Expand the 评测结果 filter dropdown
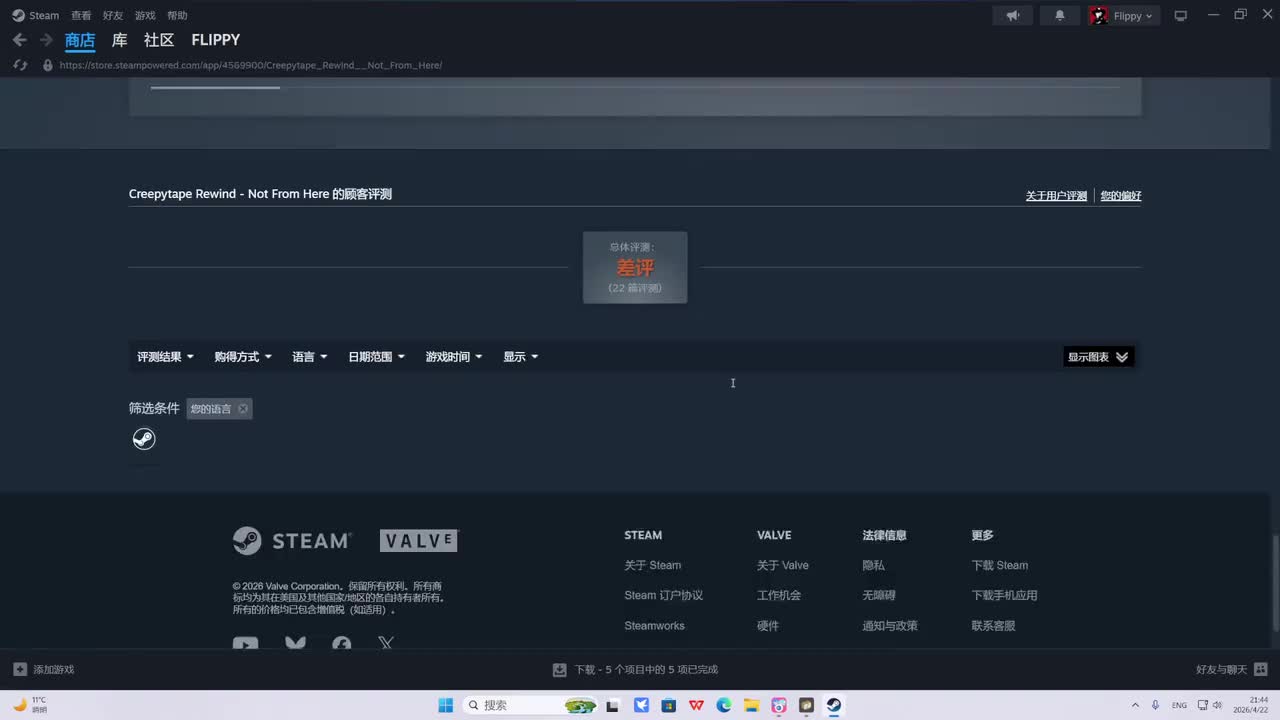The image size is (1280, 720). click(166, 357)
